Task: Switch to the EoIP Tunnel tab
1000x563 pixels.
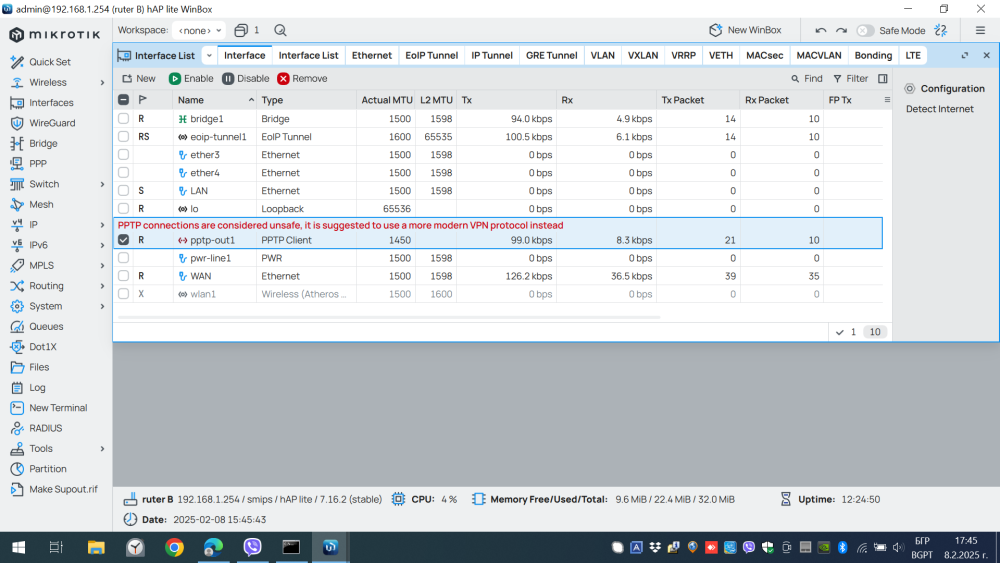Action: pyautogui.click(x=431, y=56)
